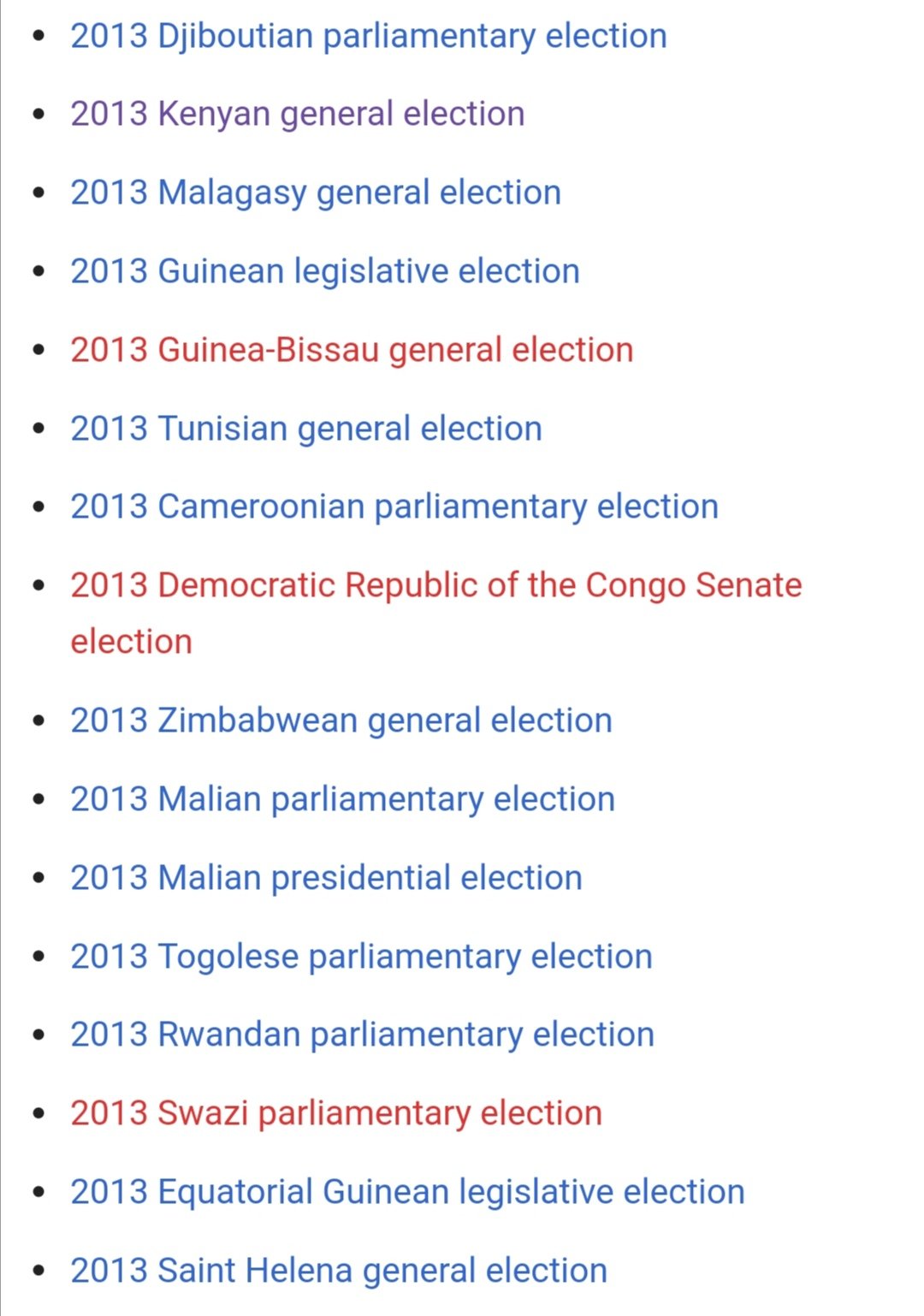This screenshot has height=1316, width=924.
Task: Click 2013 Democratic Republic of the Congo Senate link
Action: [435, 586]
